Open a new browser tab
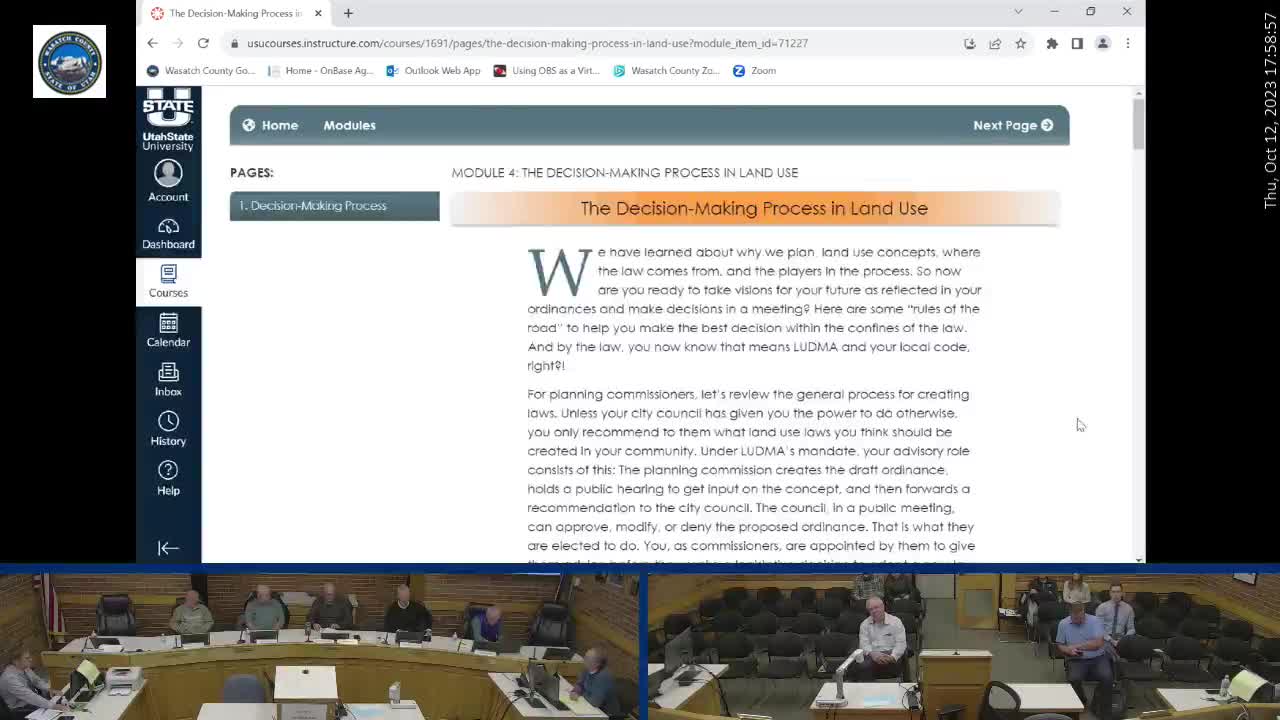 348,13
